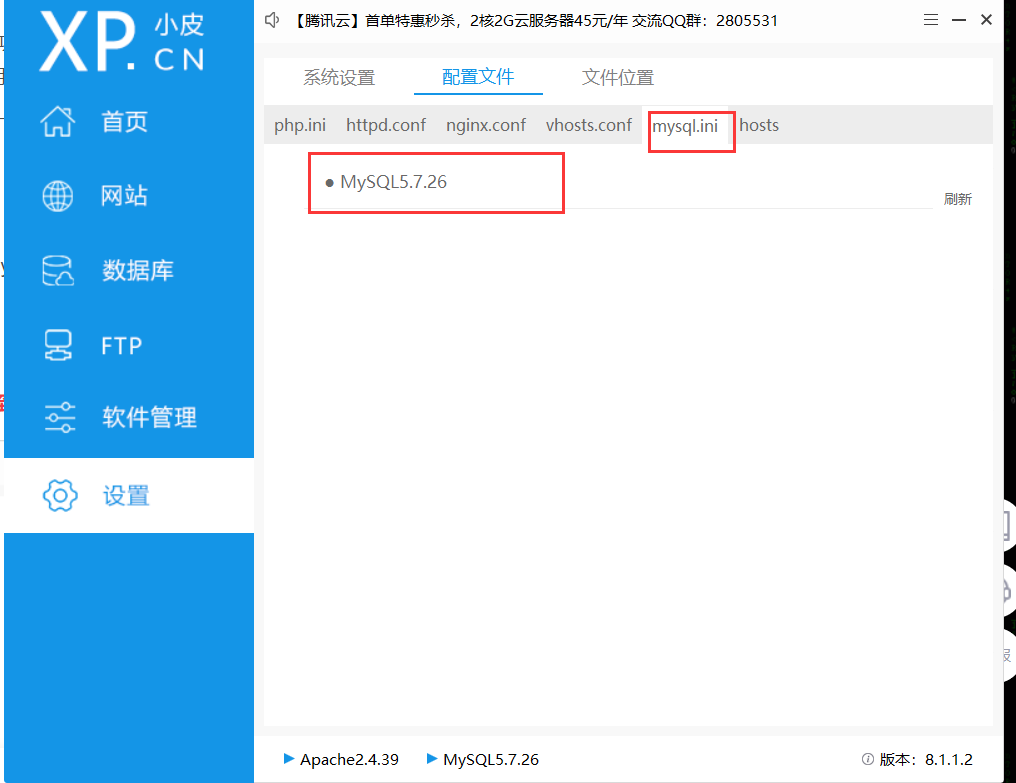The width and height of the screenshot is (1016, 783).
Task: Click the XP.CN logo
Action: [122, 43]
